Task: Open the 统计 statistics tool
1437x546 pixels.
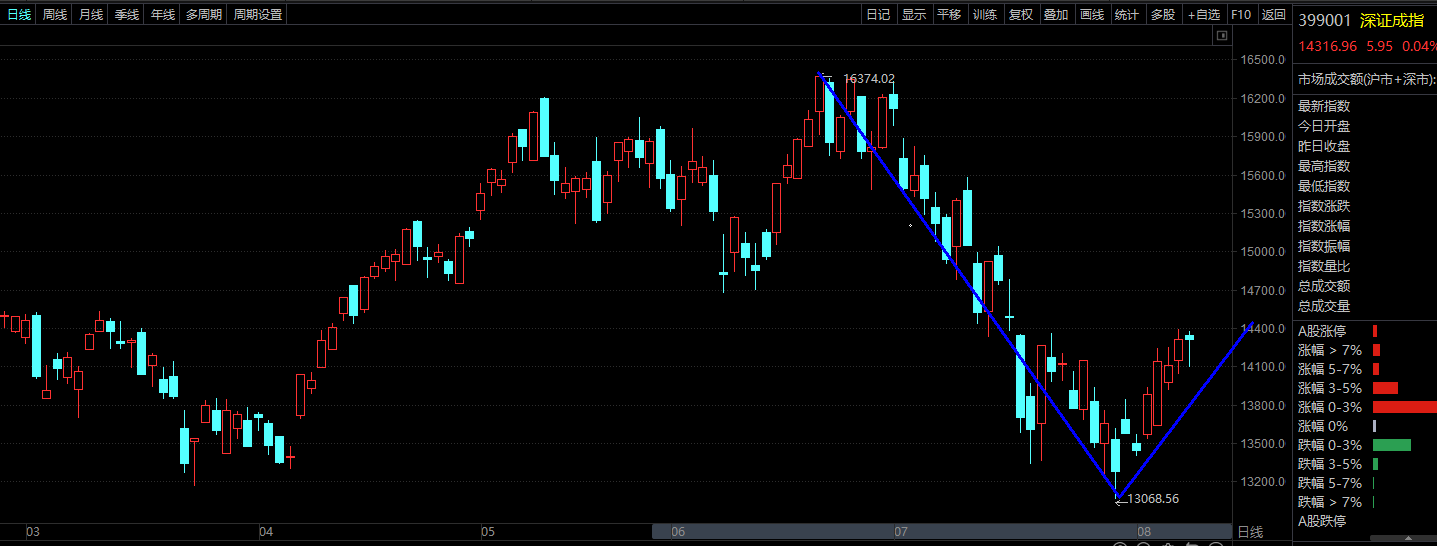Action: 1127,15
